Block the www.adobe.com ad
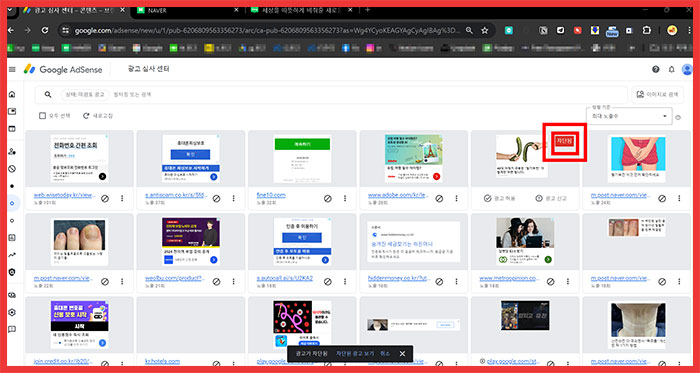Viewport: 700px width, 373px height. [x=439, y=199]
